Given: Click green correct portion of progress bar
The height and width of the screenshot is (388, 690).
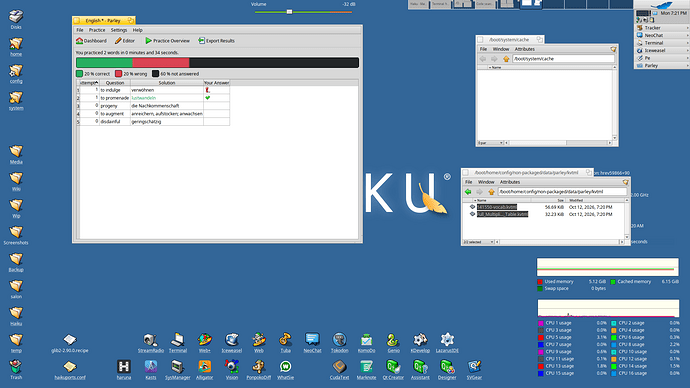Looking at the screenshot, I should (104, 62).
